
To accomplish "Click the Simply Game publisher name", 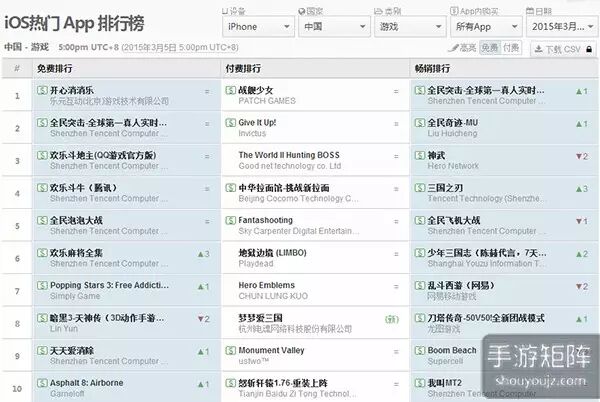I will 75,296.
